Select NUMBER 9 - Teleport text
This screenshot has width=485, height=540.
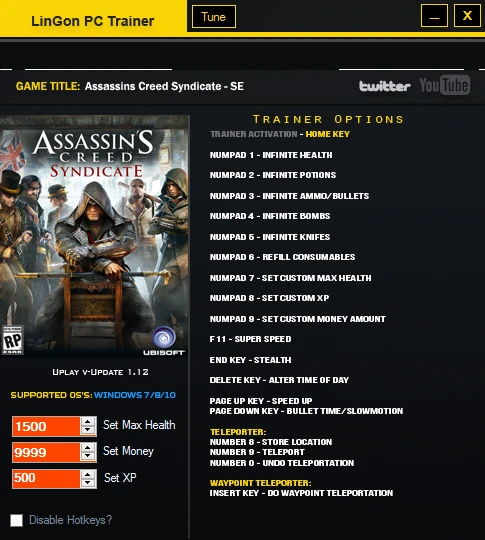click(257, 452)
